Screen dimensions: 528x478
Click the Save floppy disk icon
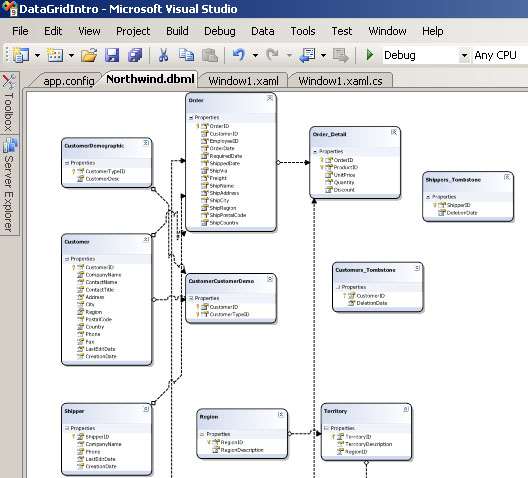[x=112, y=55]
